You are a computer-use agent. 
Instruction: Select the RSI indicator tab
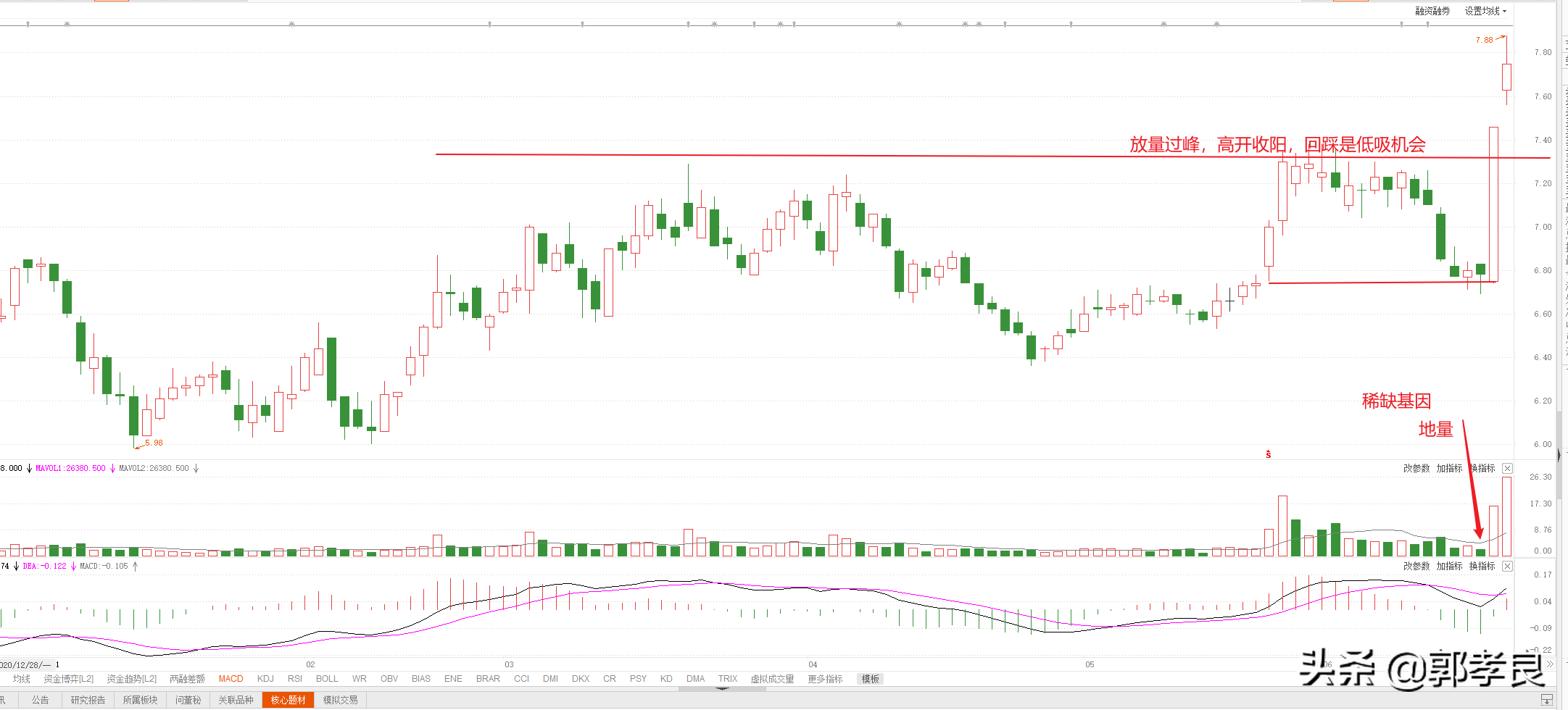pos(295,679)
